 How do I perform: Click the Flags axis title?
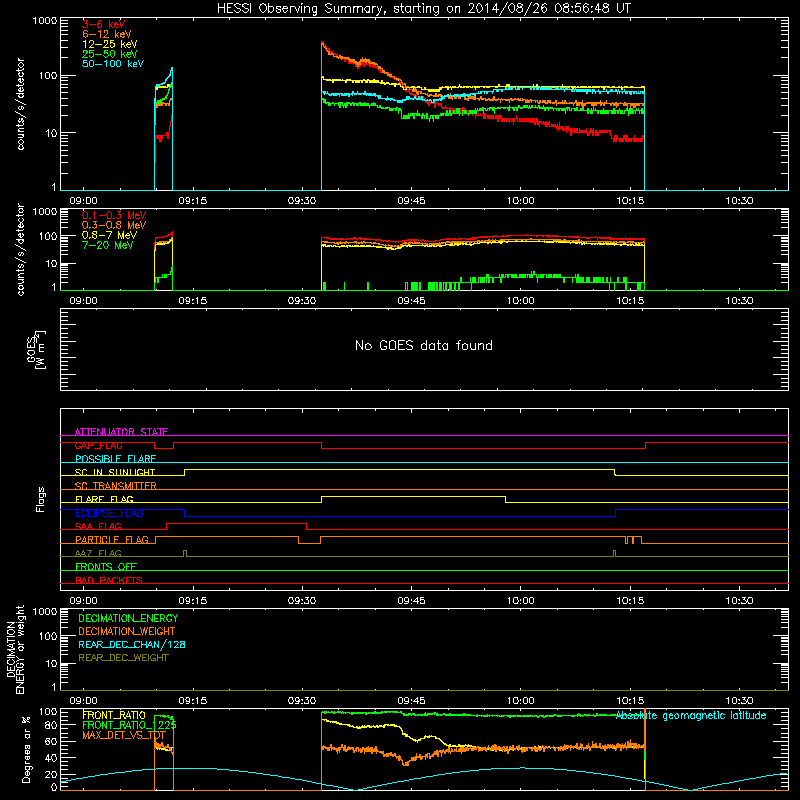41,499
